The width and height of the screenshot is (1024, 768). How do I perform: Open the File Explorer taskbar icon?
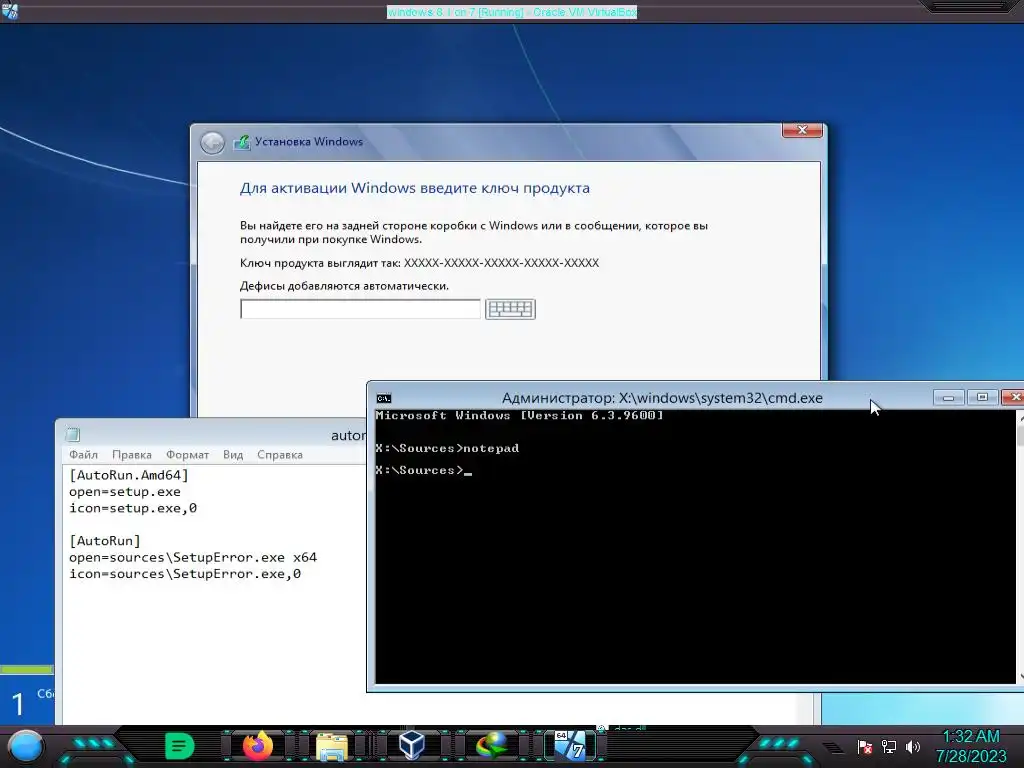click(x=332, y=746)
